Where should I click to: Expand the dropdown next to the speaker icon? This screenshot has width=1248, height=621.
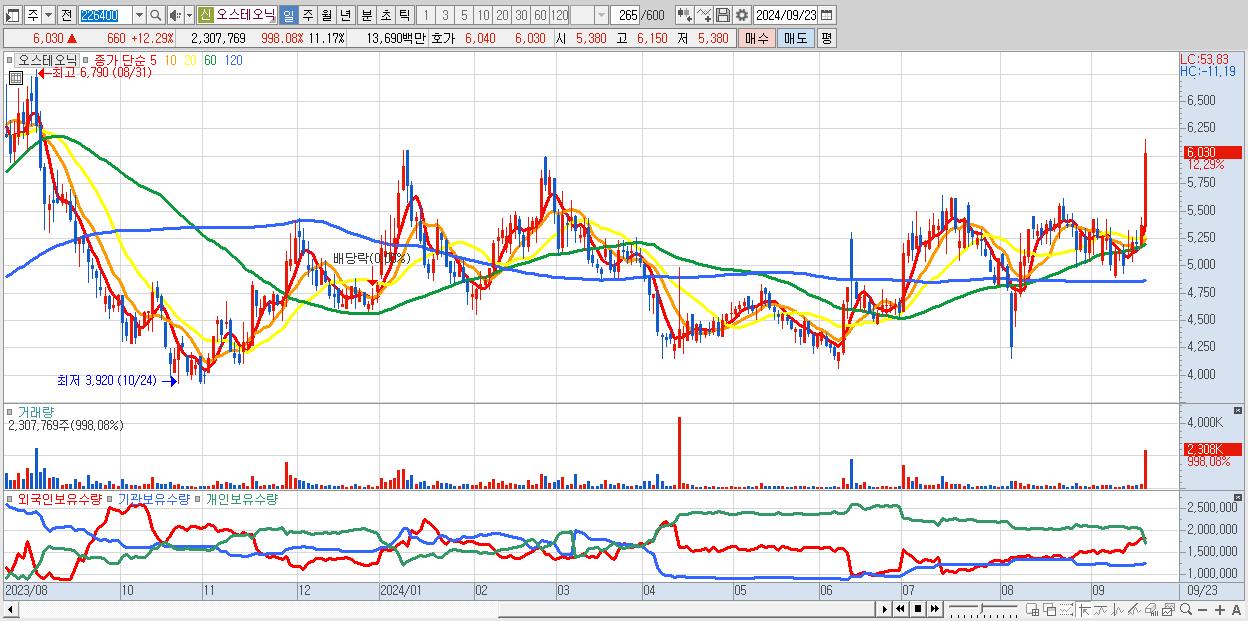188,15
